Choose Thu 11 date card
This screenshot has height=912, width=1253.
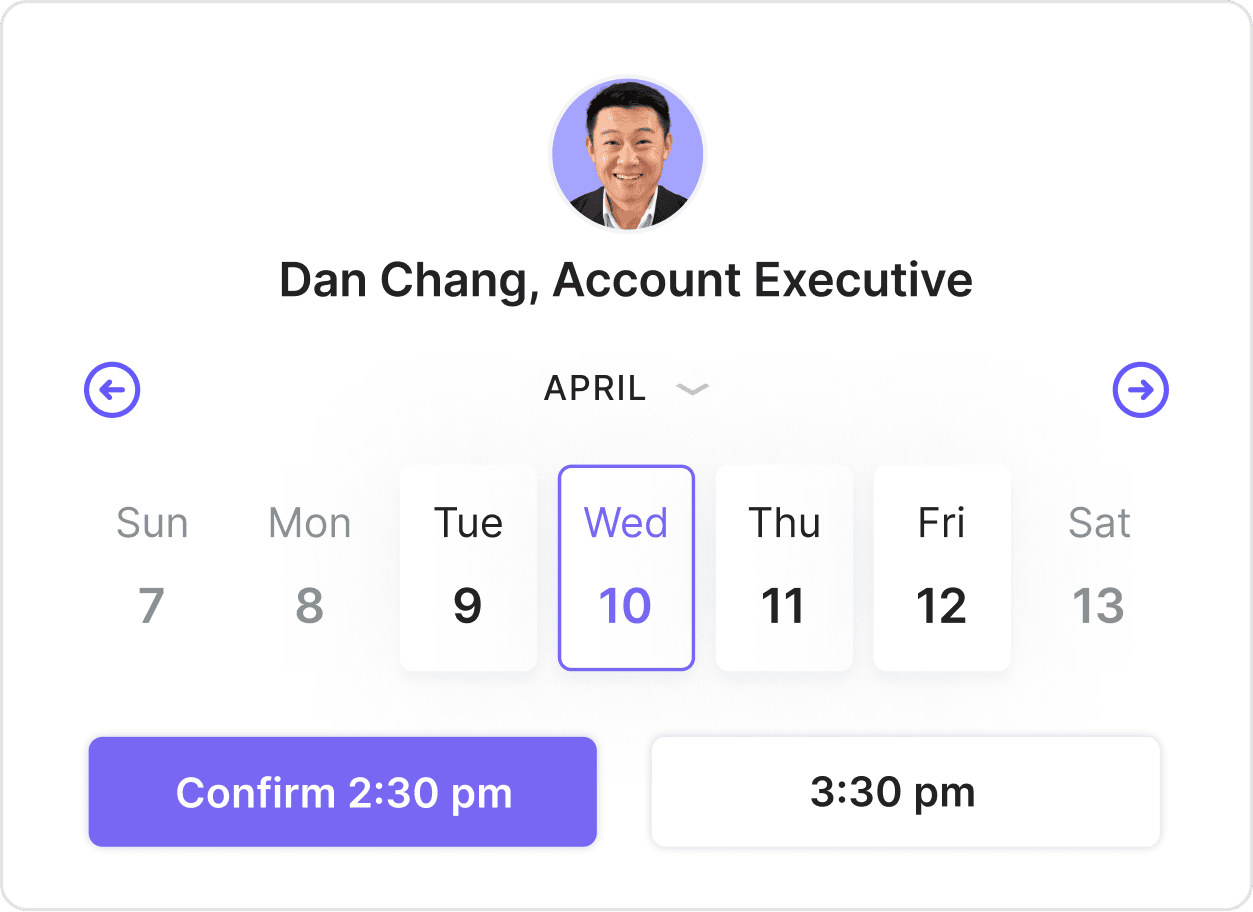click(784, 567)
